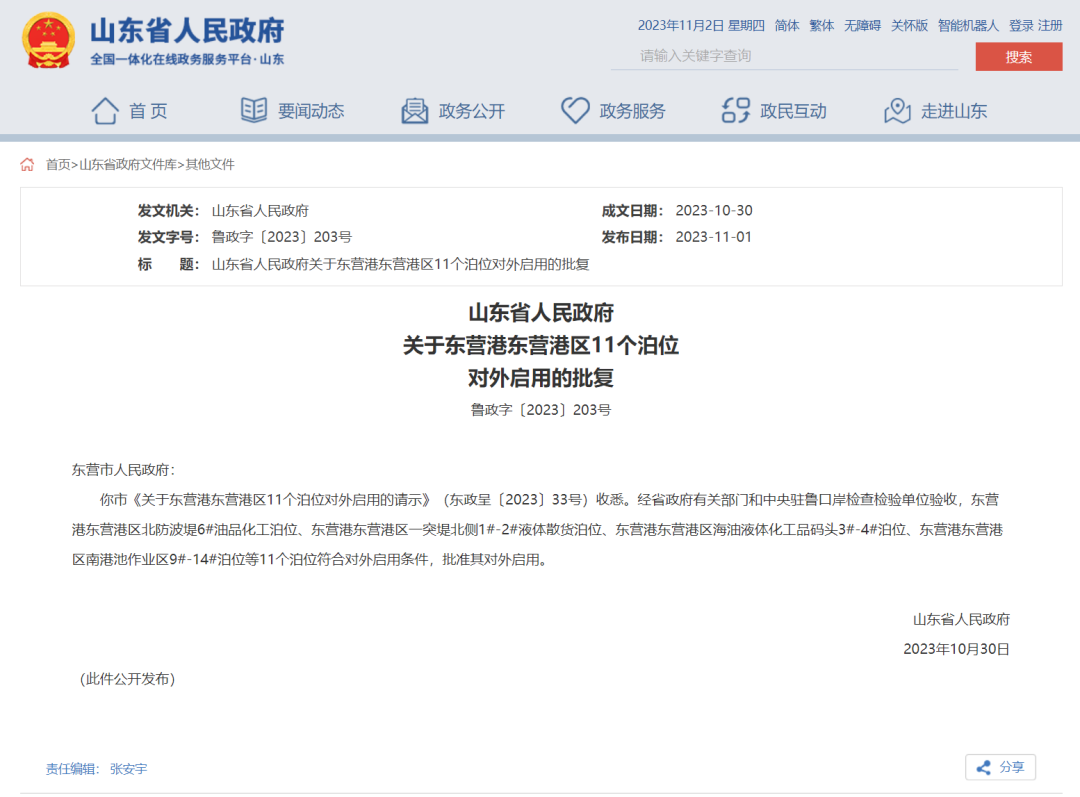Screen dimensions: 1080x797
Task: Click the small home icon in the breadcrumb
Action: pos(26,163)
